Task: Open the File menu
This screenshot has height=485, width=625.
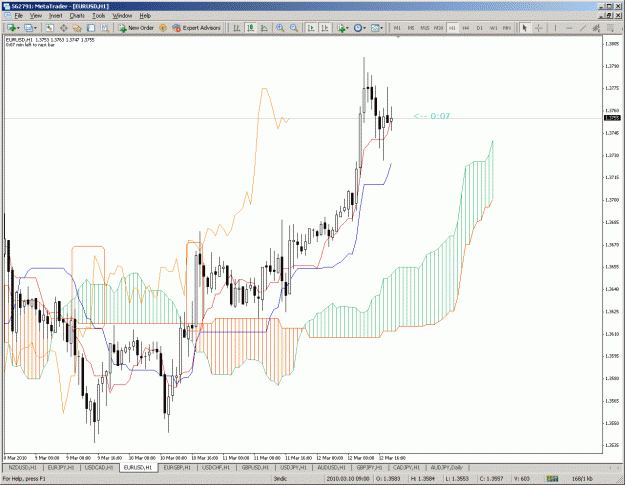Action: [x=18, y=16]
